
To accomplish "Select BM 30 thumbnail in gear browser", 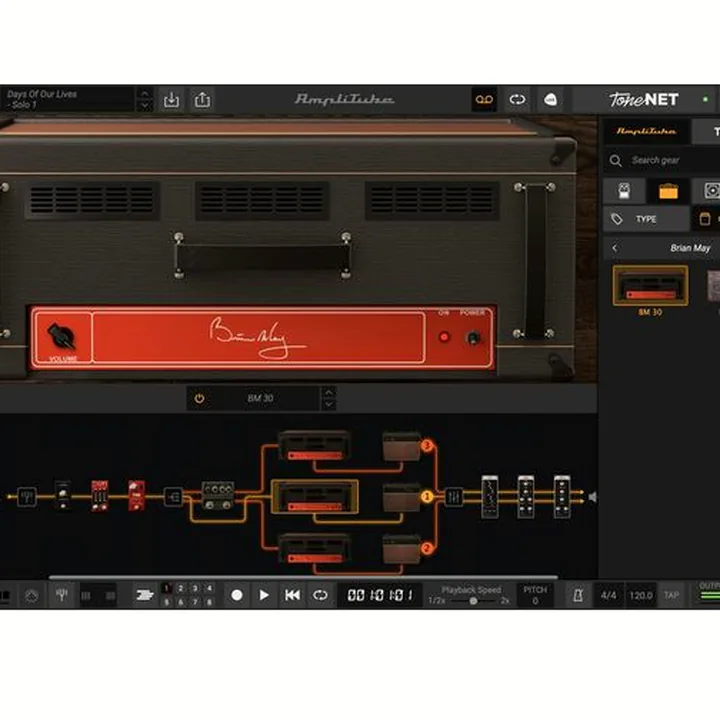I will (650, 286).
